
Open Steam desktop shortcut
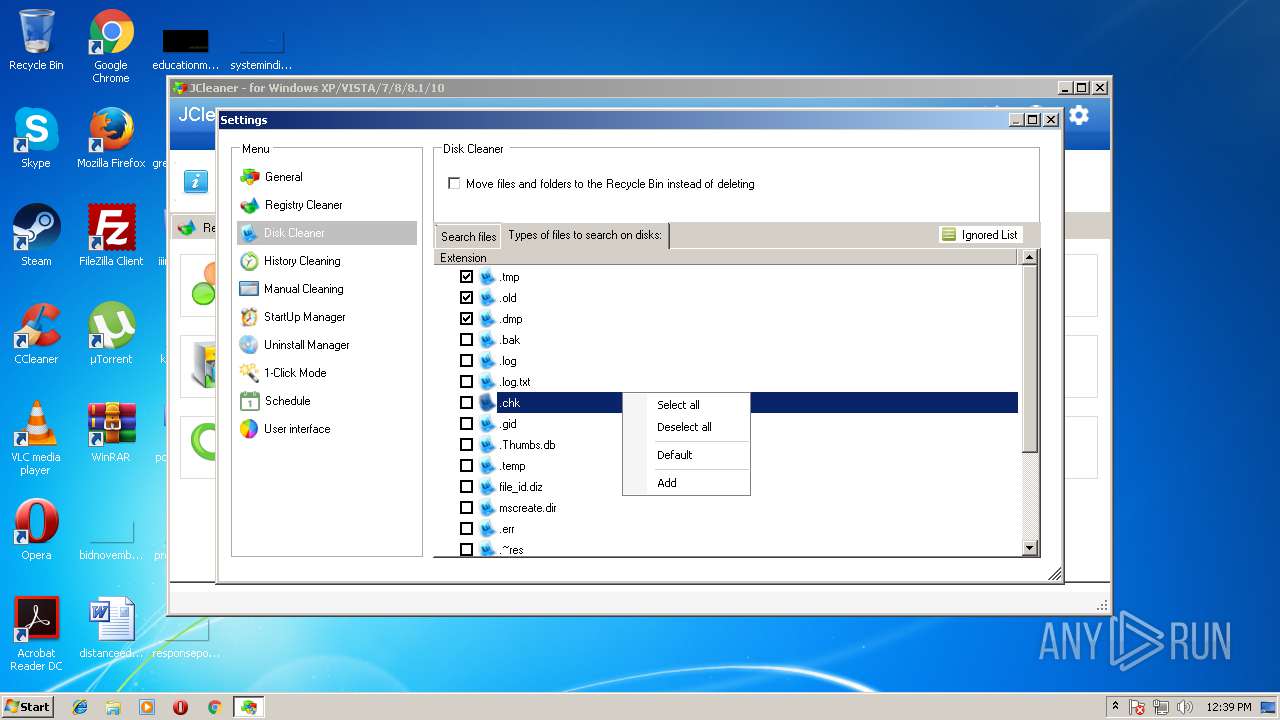[36, 236]
